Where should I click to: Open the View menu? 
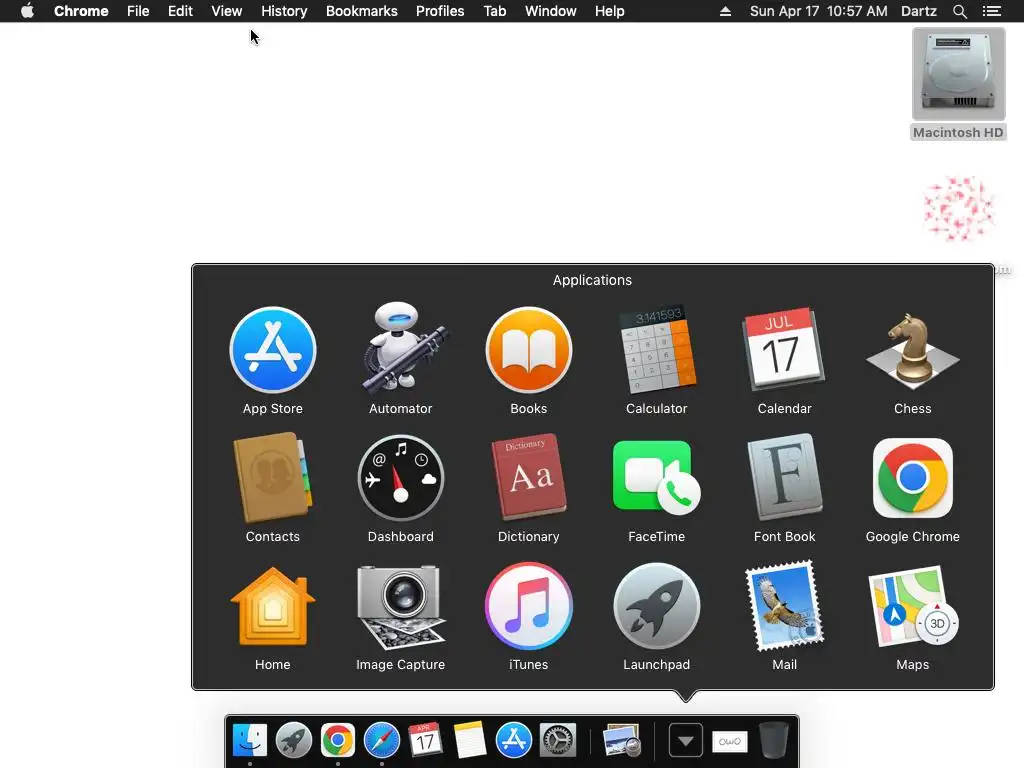tap(227, 11)
